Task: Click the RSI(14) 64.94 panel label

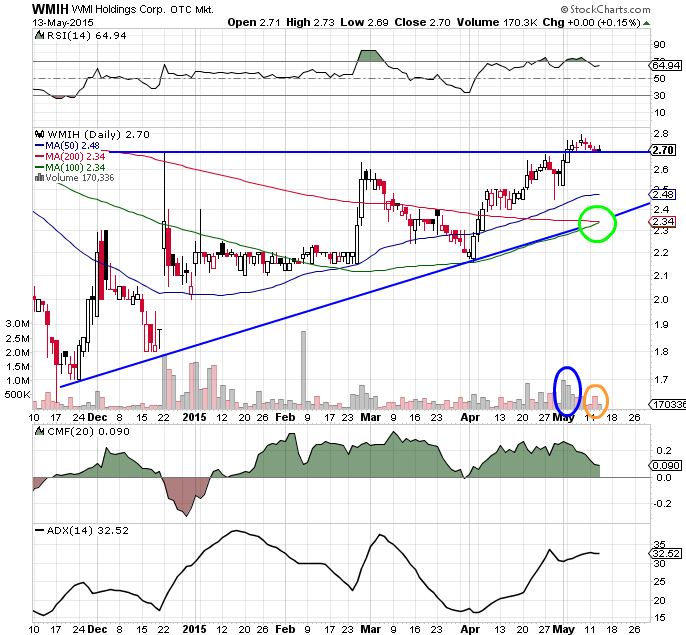Action: (x=87, y=35)
